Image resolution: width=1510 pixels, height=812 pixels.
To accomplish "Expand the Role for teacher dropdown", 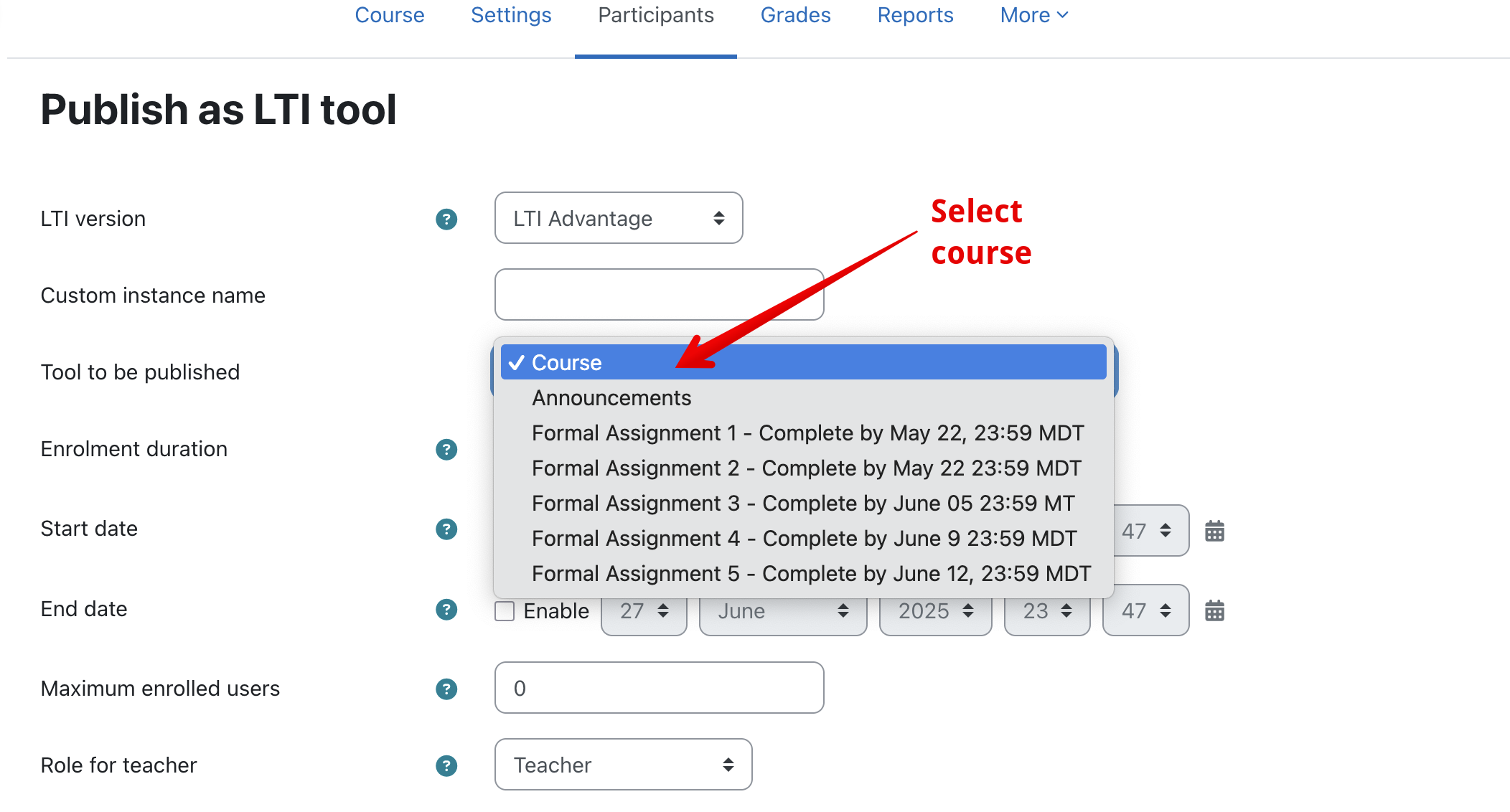I will tap(623, 765).
